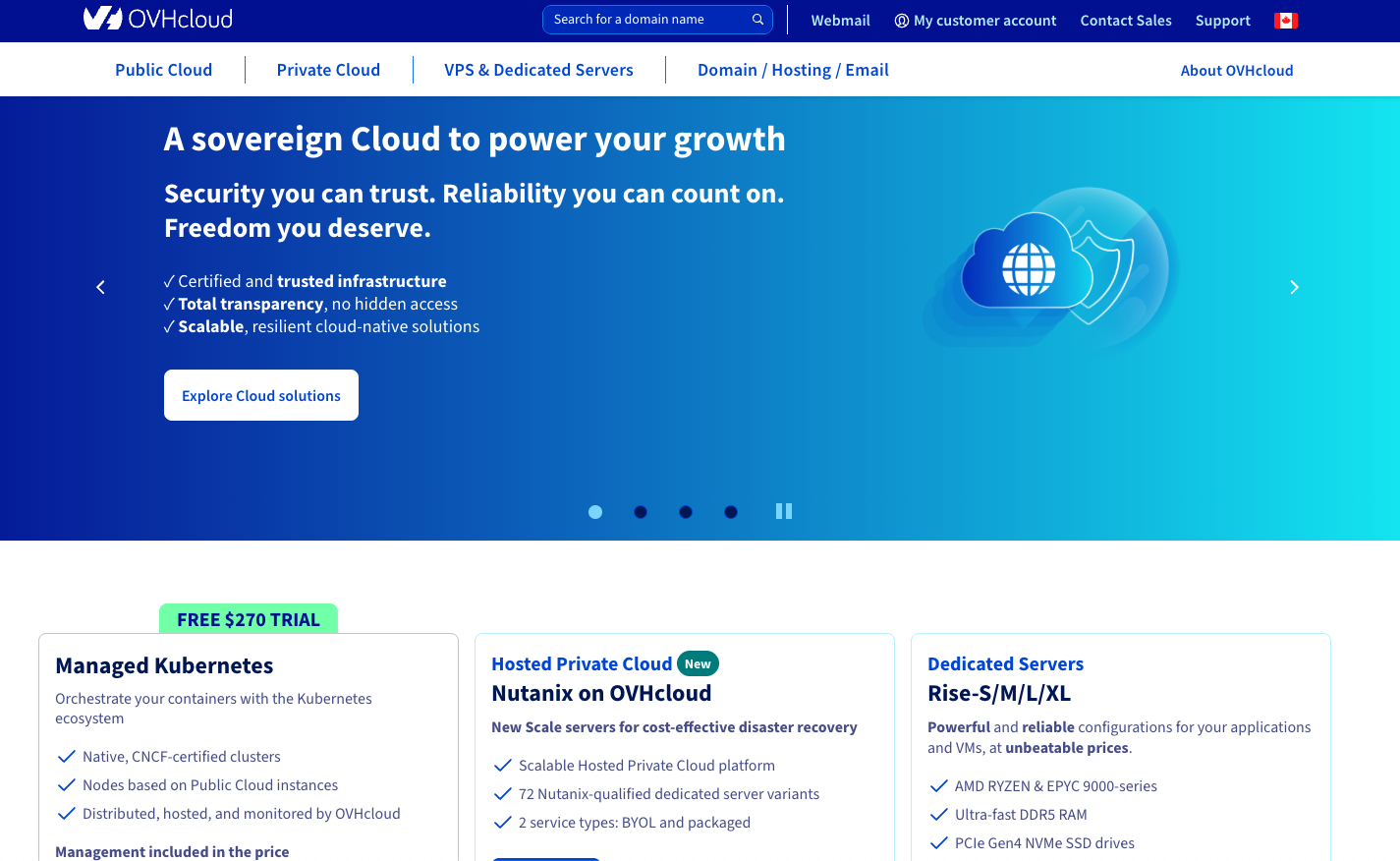Open the Public Cloud menu

click(x=163, y=70)
